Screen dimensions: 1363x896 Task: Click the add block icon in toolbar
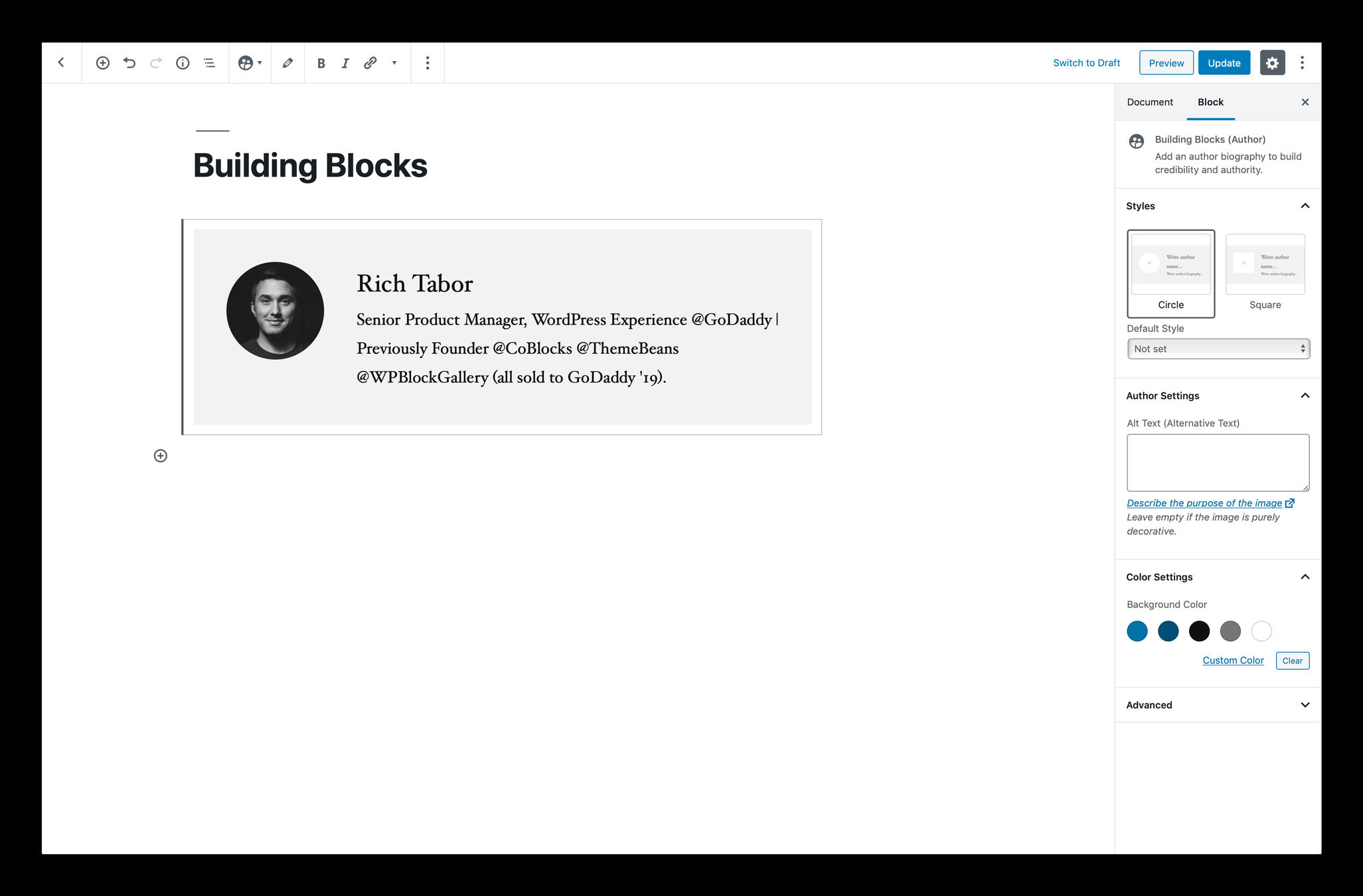click(x=102, y=63)
